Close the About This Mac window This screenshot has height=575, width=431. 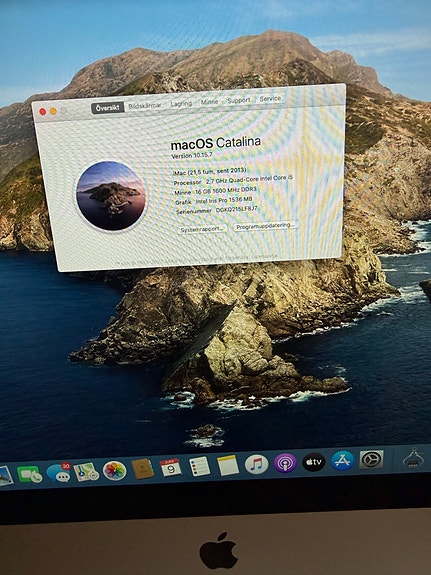point(43,112)
